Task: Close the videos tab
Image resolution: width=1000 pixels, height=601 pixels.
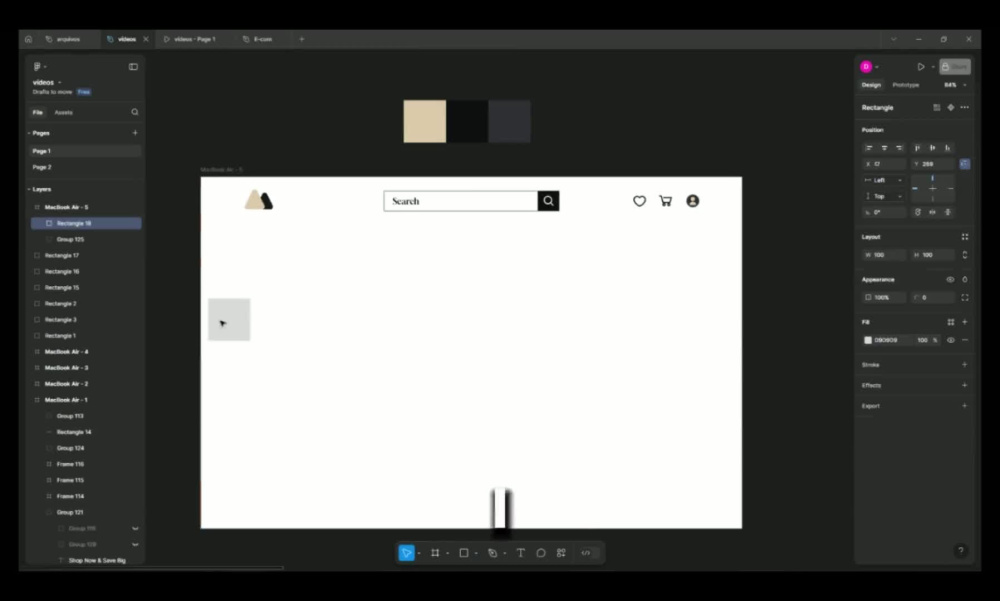Action: click(x=145, y=39)
